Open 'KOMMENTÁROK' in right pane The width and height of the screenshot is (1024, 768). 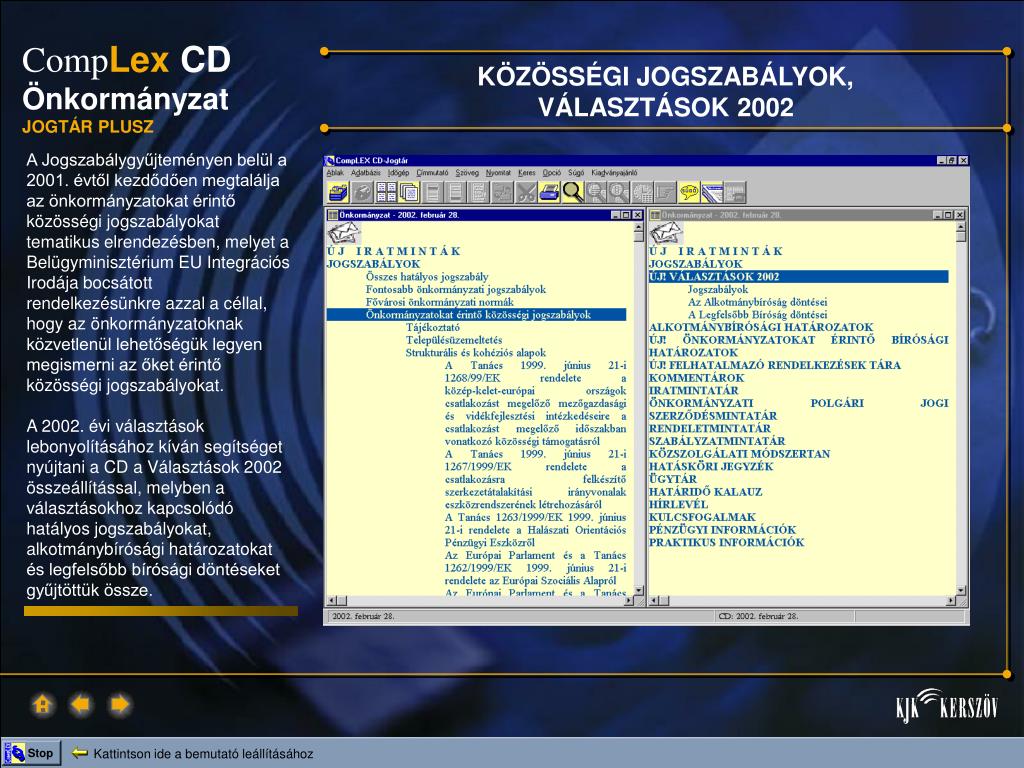click(x=696, y=378)
